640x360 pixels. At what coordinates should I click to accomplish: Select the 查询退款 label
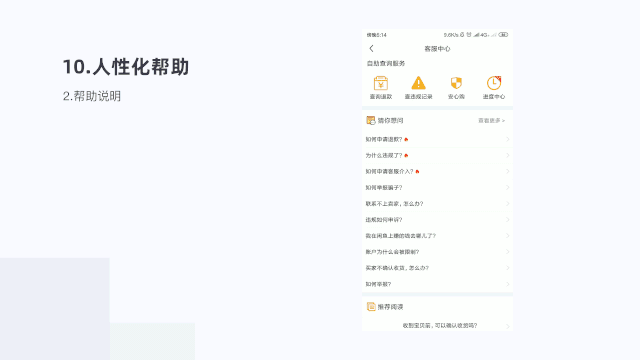tap(381, 97)
